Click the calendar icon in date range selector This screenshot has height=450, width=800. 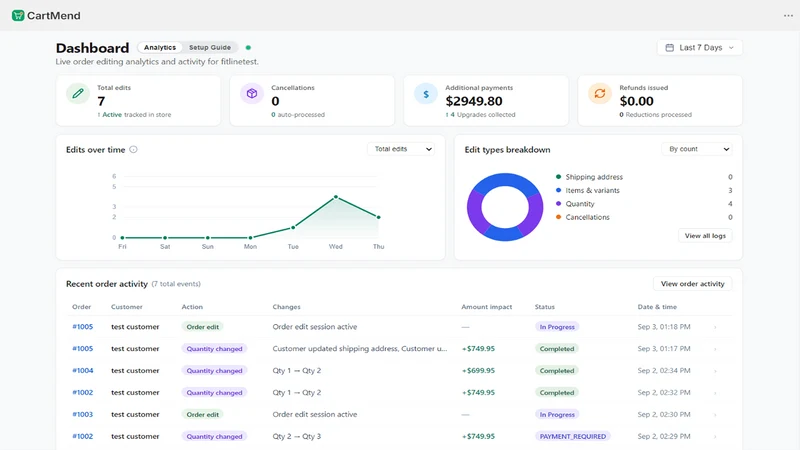(x=669, y=47)
